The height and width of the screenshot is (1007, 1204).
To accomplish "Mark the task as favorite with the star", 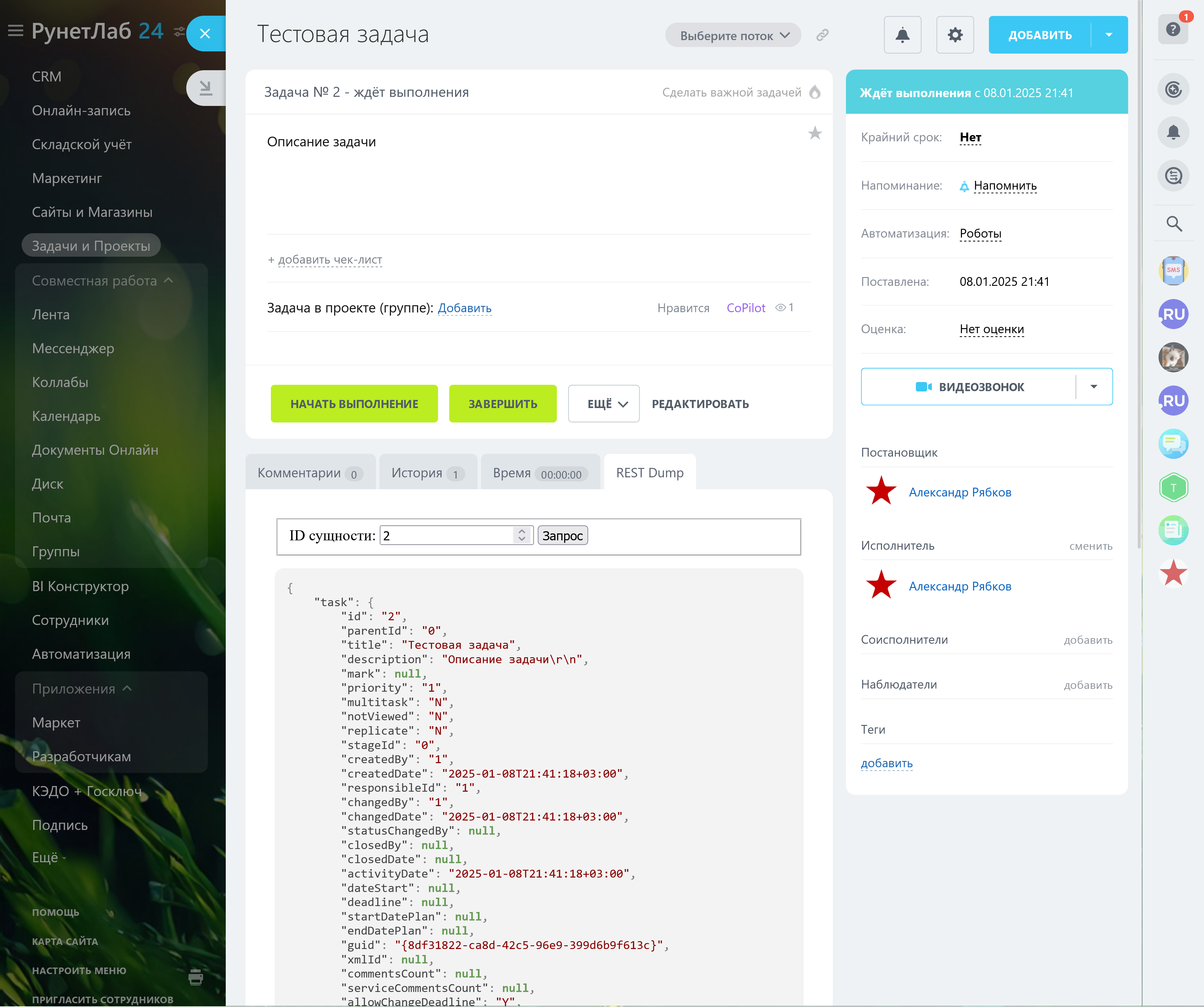I will pos(814,134).
